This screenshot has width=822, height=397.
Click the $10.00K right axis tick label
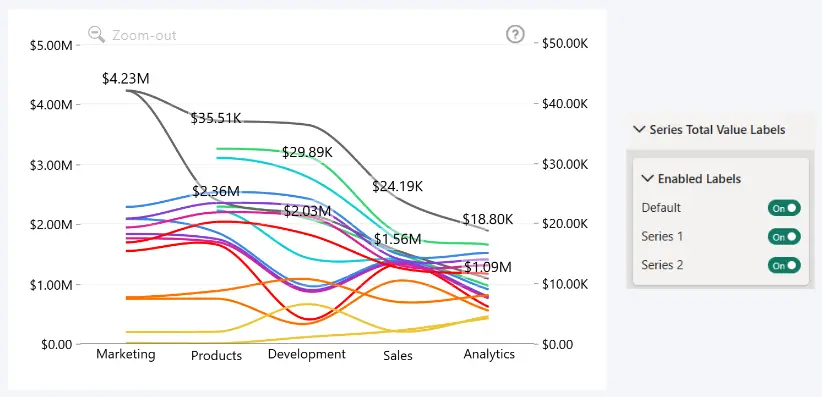point(565,284)
